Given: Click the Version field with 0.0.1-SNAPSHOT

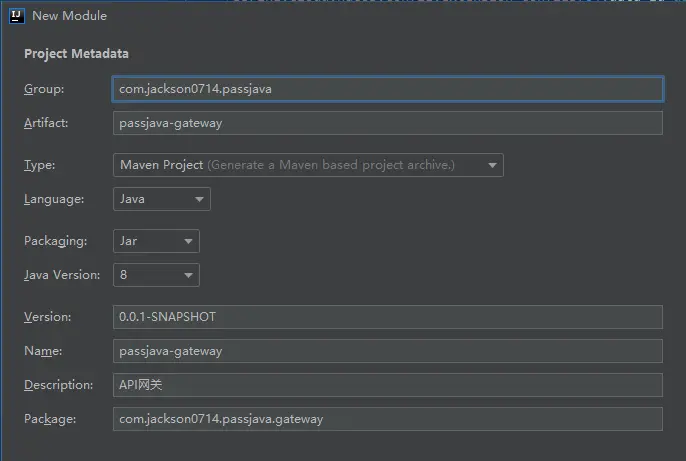Looking at the screenshot, I should pos(388,317).
